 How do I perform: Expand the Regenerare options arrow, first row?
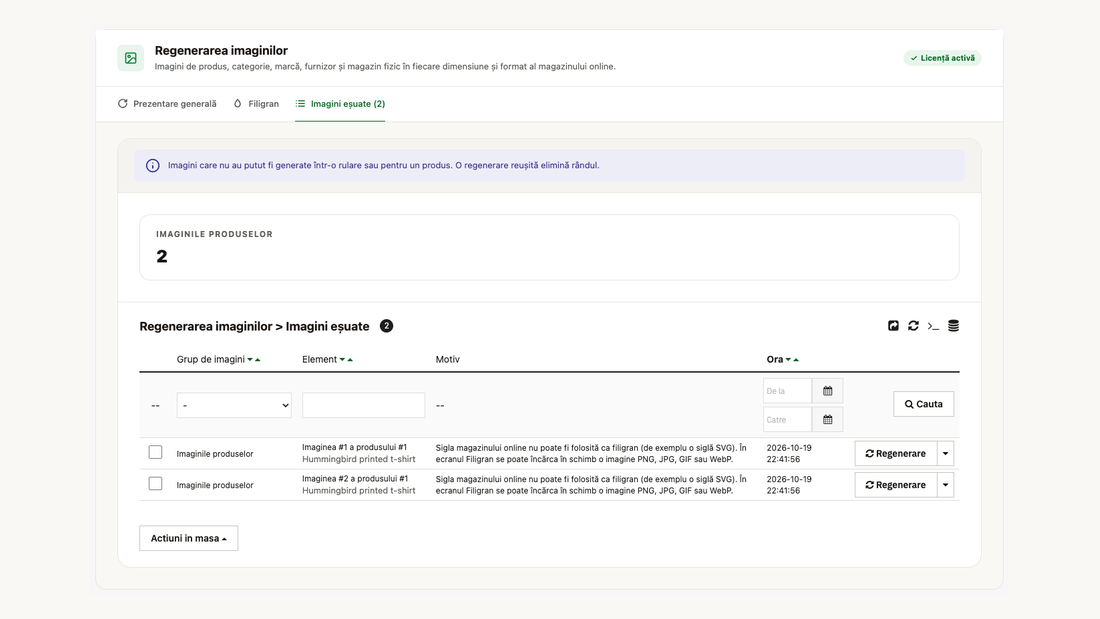[946, 453]
